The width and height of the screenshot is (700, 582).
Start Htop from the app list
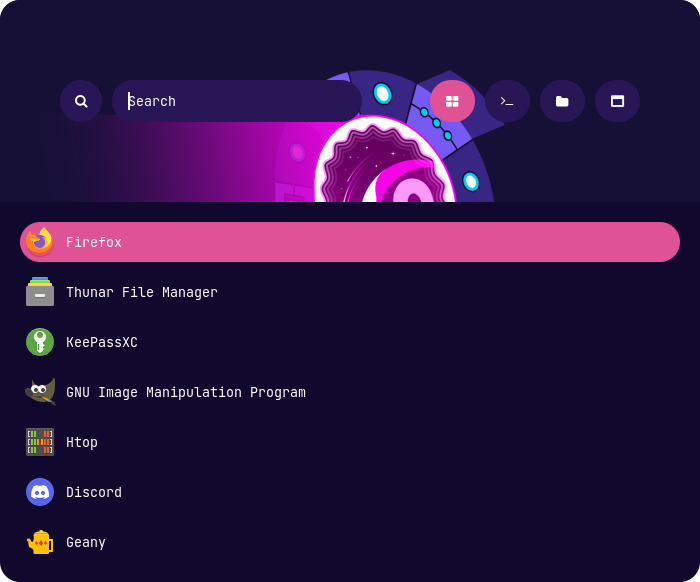[82, 442]
